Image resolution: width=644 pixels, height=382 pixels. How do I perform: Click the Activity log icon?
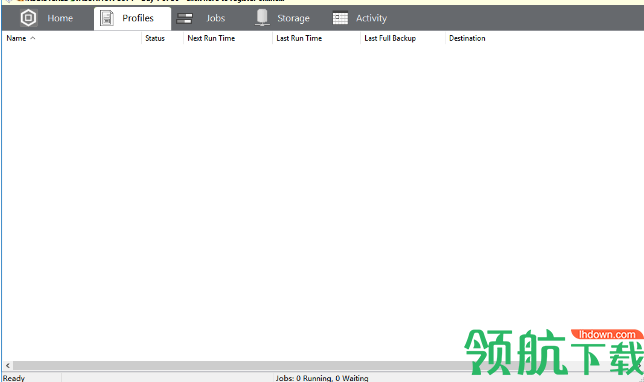pyautogui.click(x=340, y=18)
